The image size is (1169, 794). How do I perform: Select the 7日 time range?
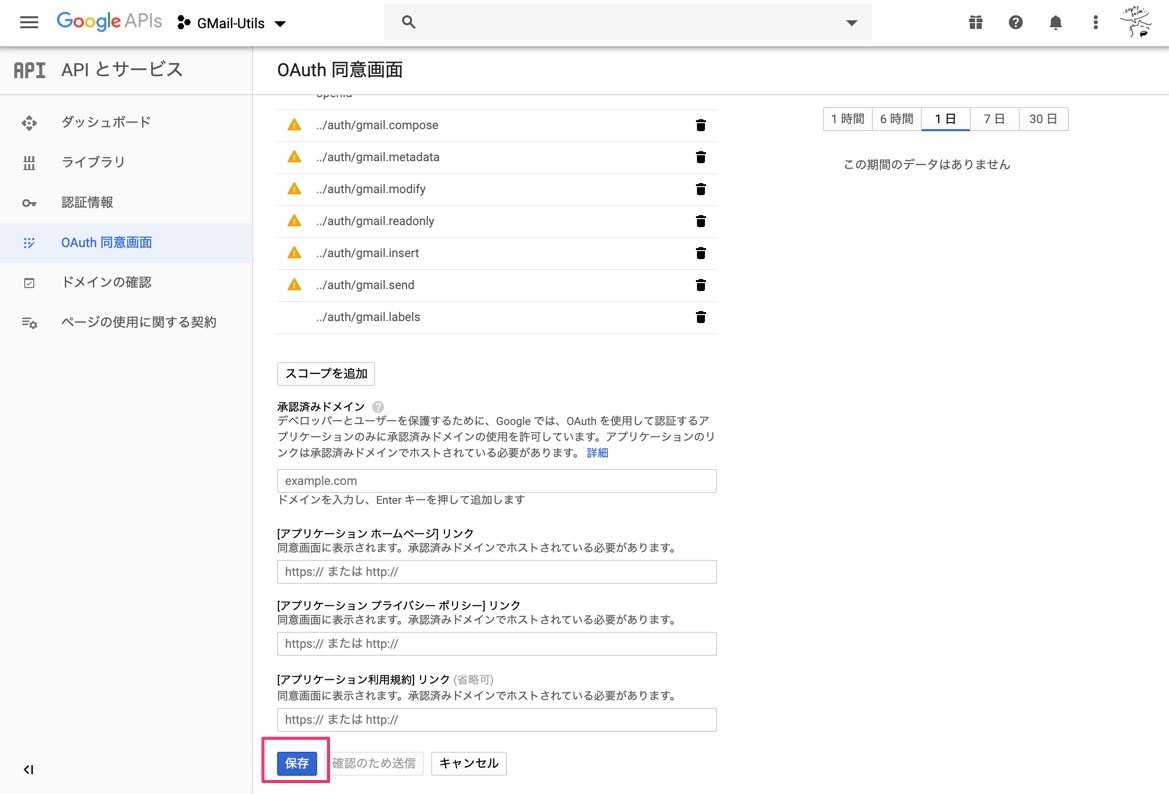[x=993, y=118]
